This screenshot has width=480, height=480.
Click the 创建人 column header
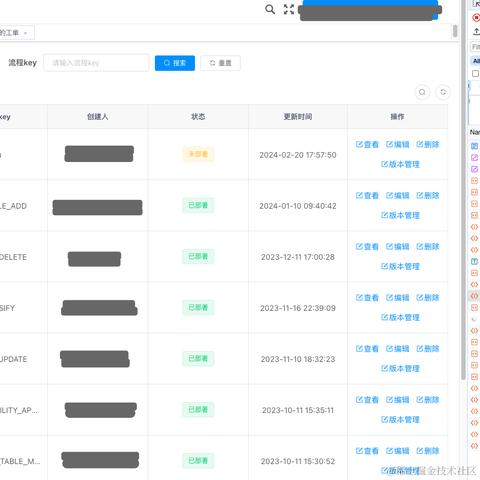coord(97,117)
